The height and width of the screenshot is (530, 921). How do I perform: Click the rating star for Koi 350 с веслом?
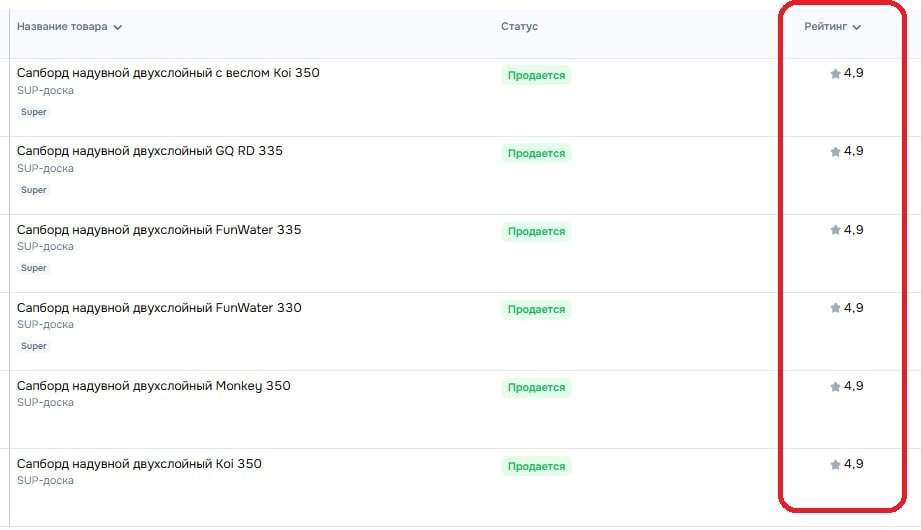[x=835, y=74]
